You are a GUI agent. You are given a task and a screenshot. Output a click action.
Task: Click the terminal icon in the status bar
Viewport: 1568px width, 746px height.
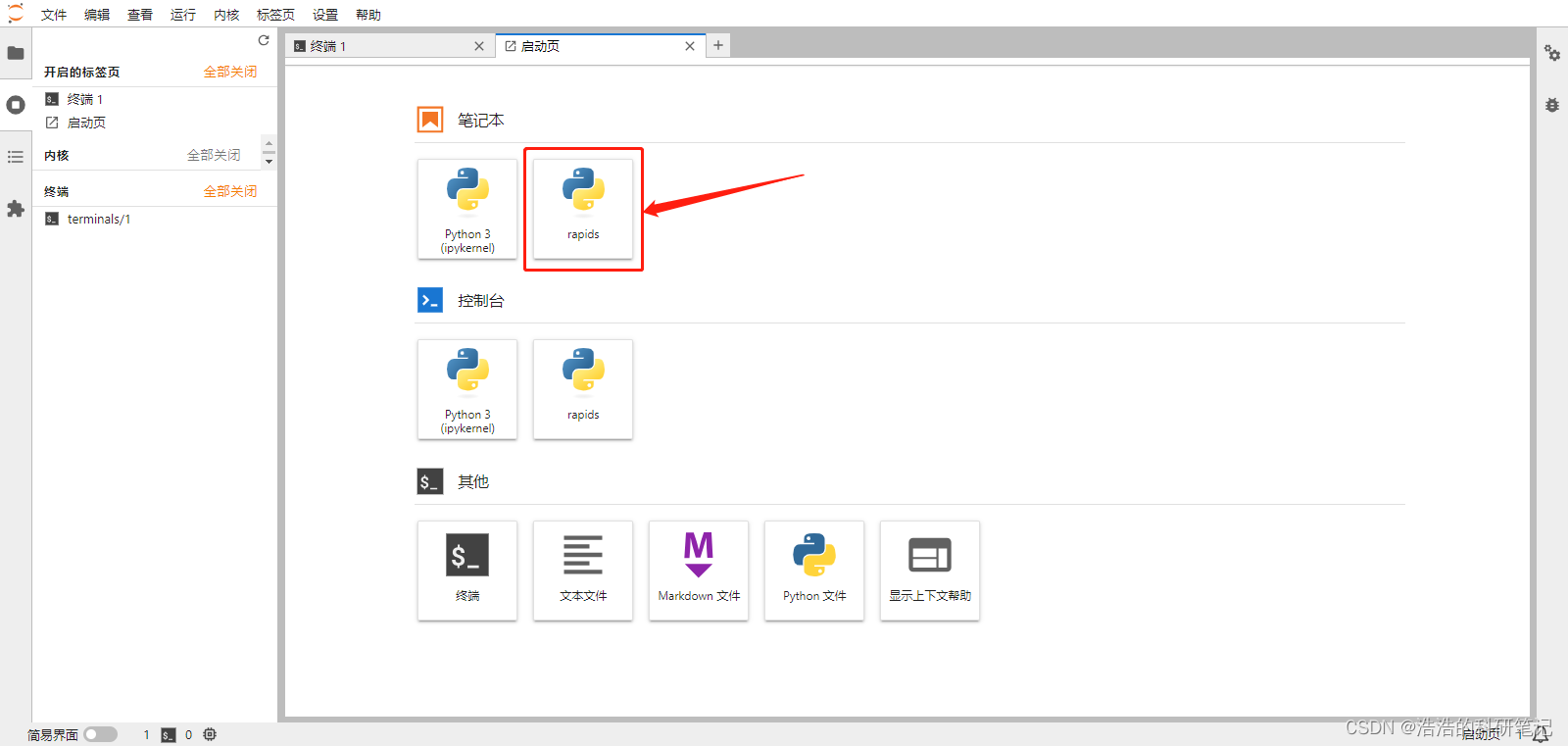(169, 735)
